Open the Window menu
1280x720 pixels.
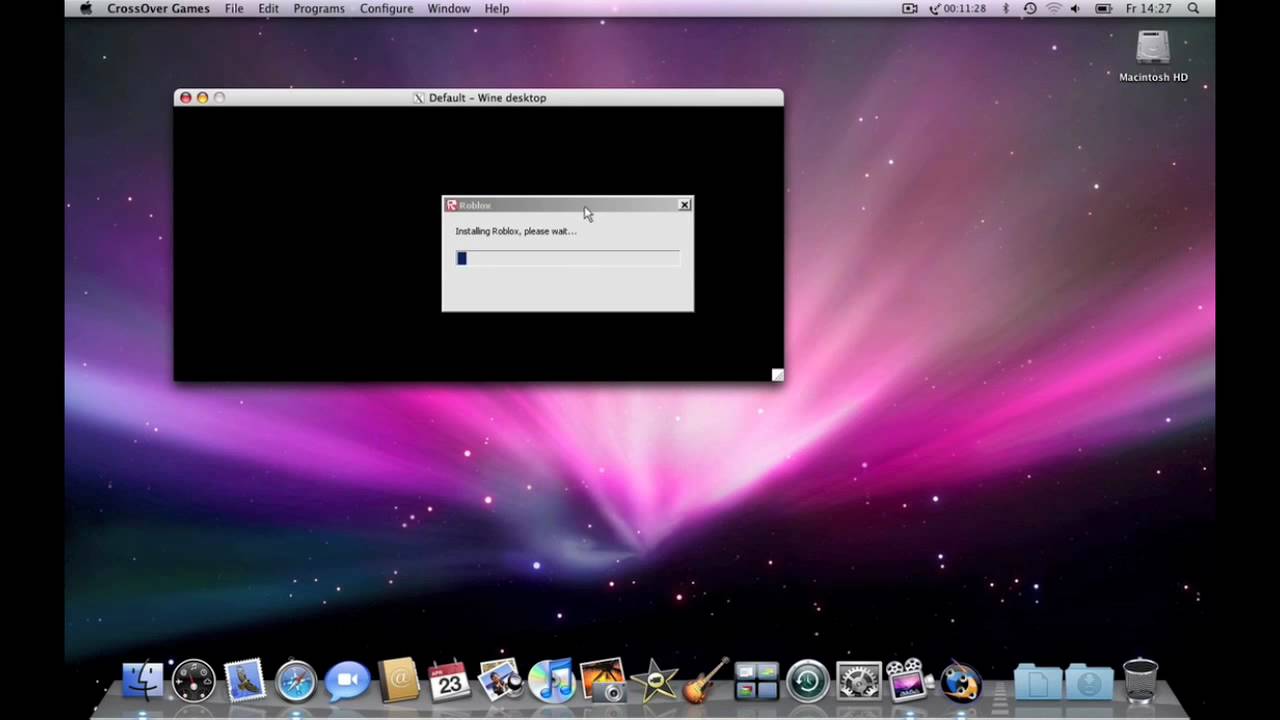click(x=449, y=8)
